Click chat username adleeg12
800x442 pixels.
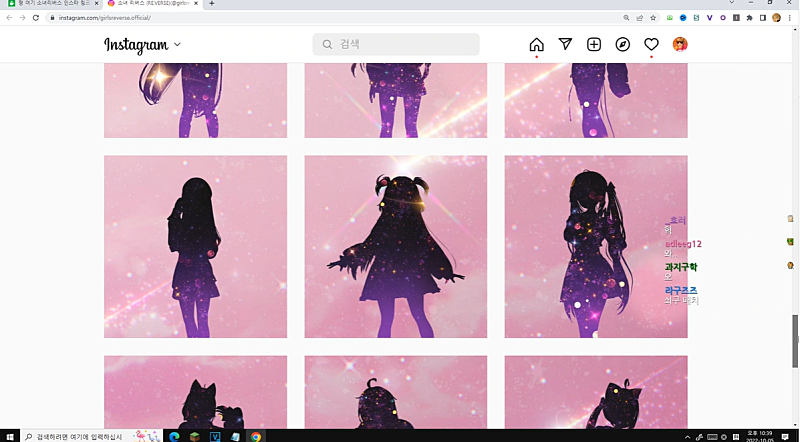[683, 244]
